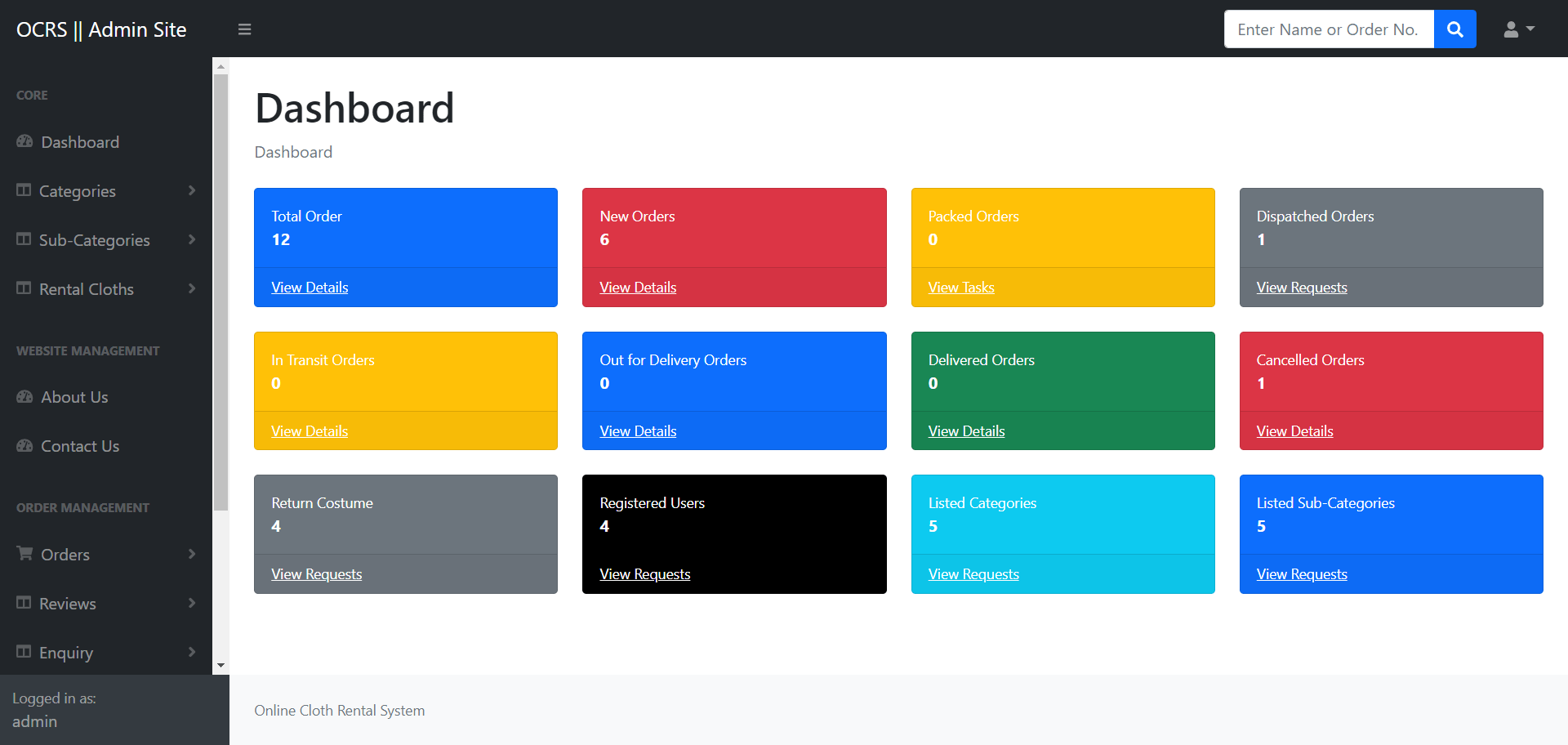Click View Tasks under Packed Orders
Screen dimensions: 1568x745
click(x=961, y=288)
